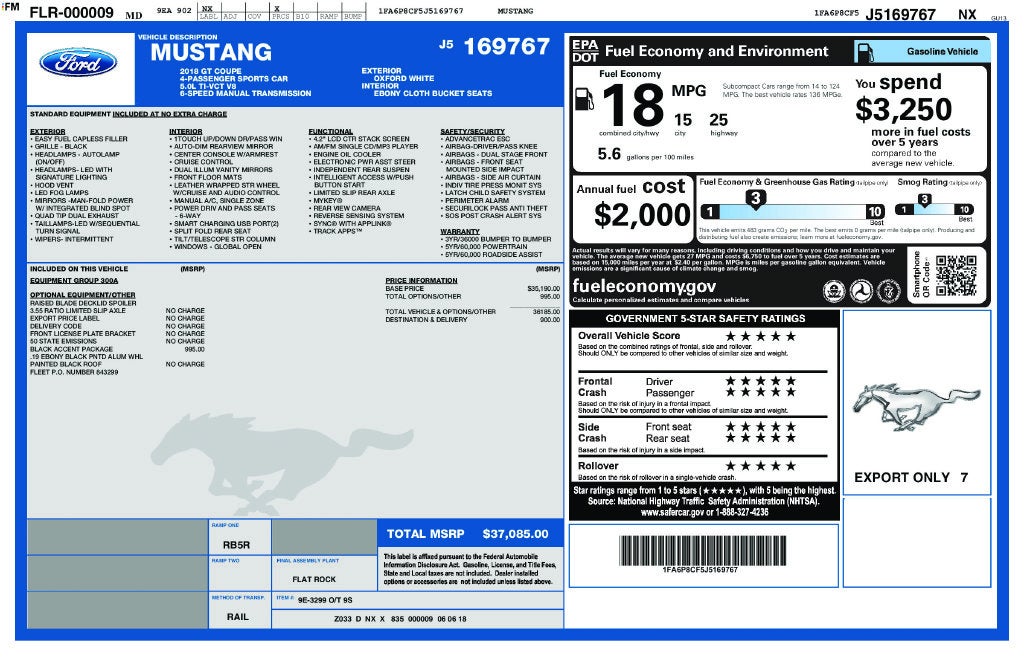Viewport: 1024px width, 663px height.
Task: Click the agency seal nearest the QR code
Action: pos(888,291)
